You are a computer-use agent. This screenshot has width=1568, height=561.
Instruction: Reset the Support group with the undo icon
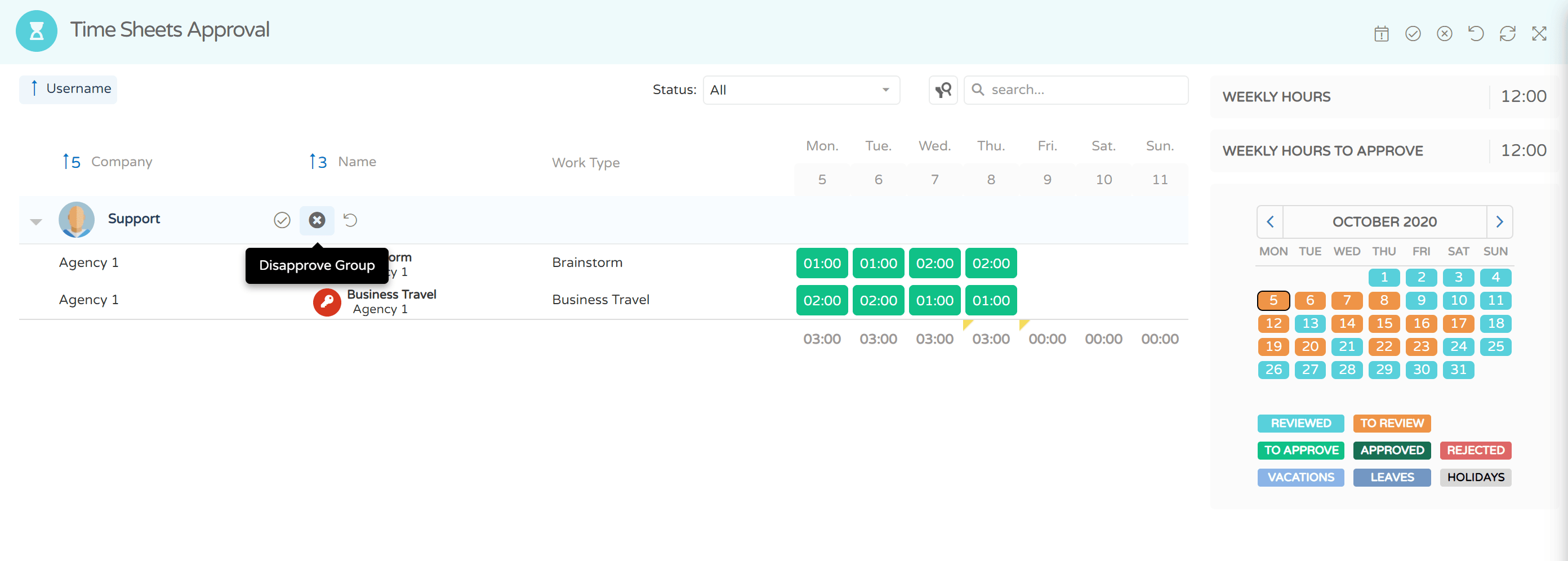click(x=351, y=220)
